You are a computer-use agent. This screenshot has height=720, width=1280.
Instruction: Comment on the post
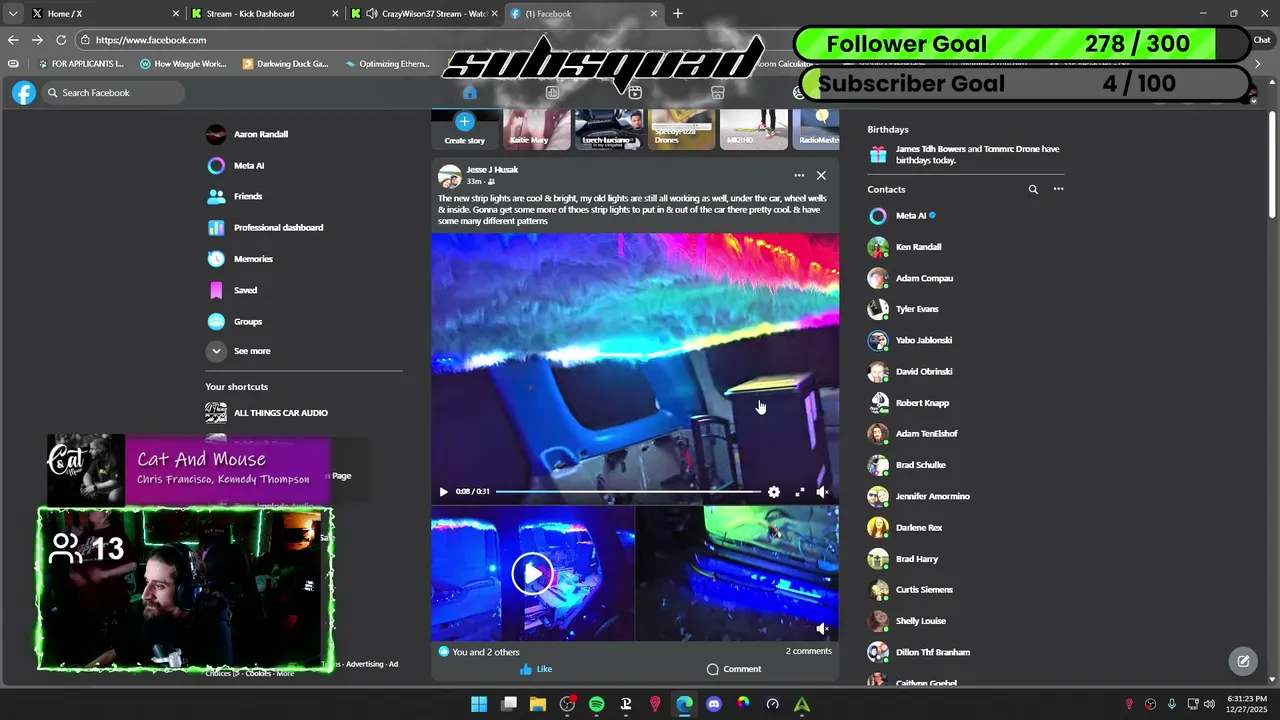click(734, 669)
